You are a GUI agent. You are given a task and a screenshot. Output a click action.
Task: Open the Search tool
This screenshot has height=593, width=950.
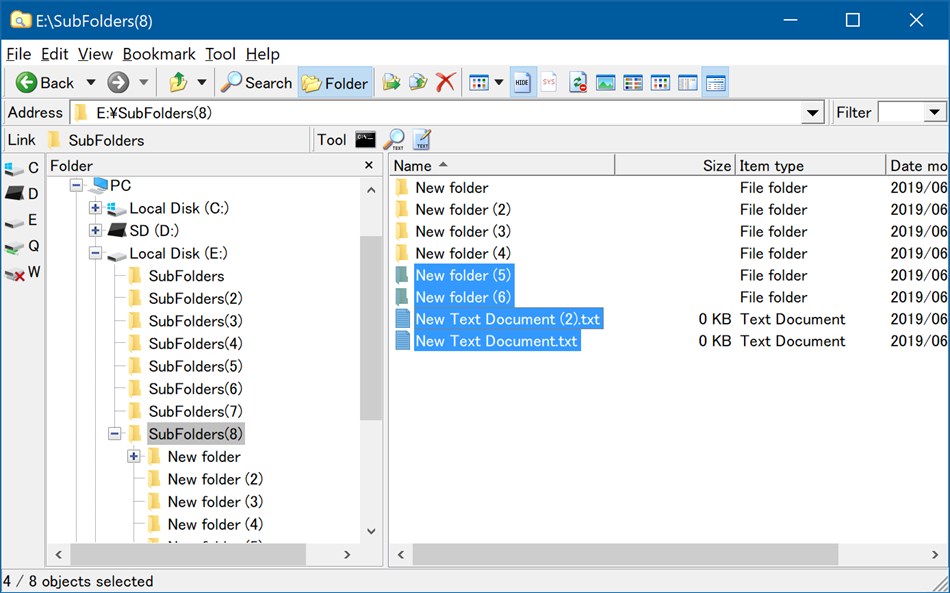click(256, 82)
